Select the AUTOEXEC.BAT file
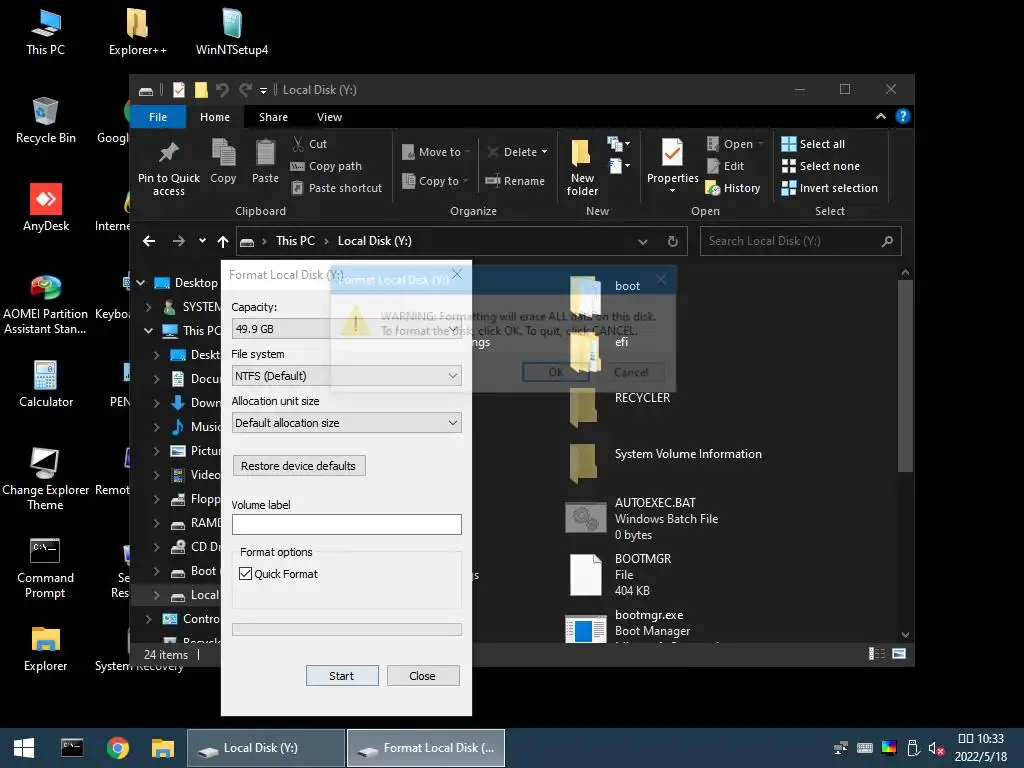1024x768 pixels. click(641, 519)
